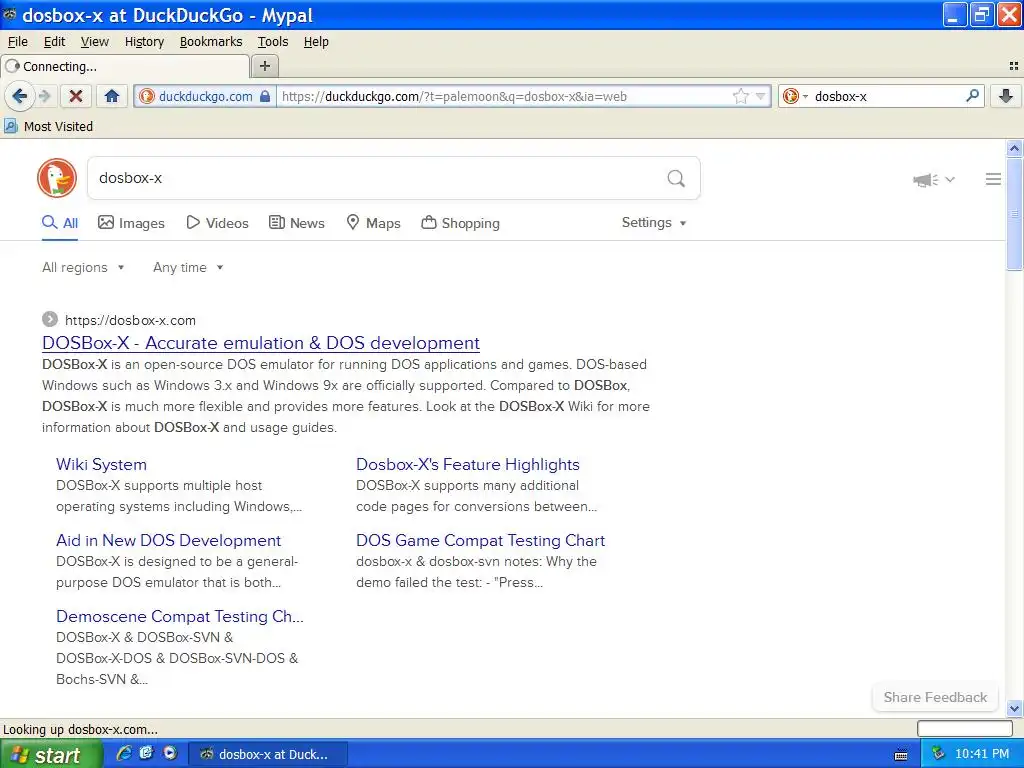
Task: Expand the chevron beside the megaphone icon
Action: click(x=950, y=180)
